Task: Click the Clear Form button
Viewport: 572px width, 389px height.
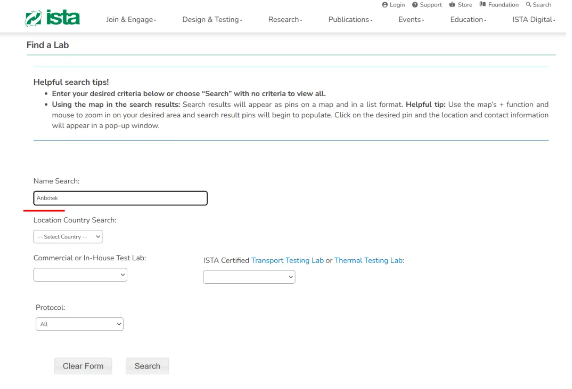Action: point(83,366)
